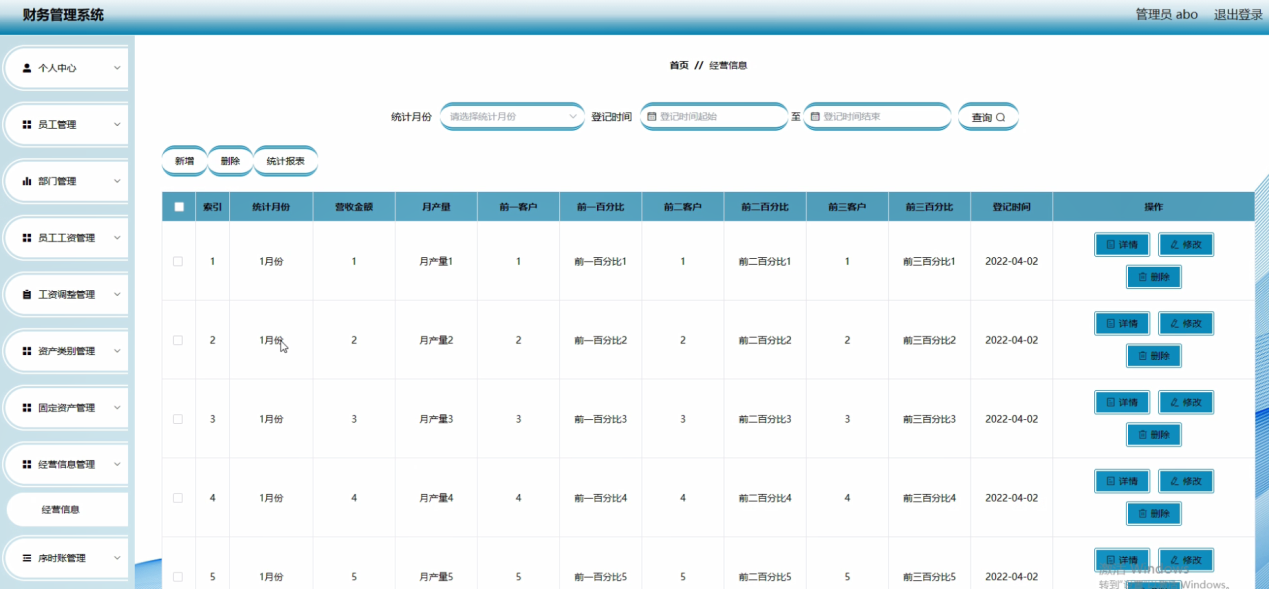The image size is (1269, 589).
Task: Click the magnifier icon on 查询 button
Action: pyautogui.click(x=1000, y=117)
